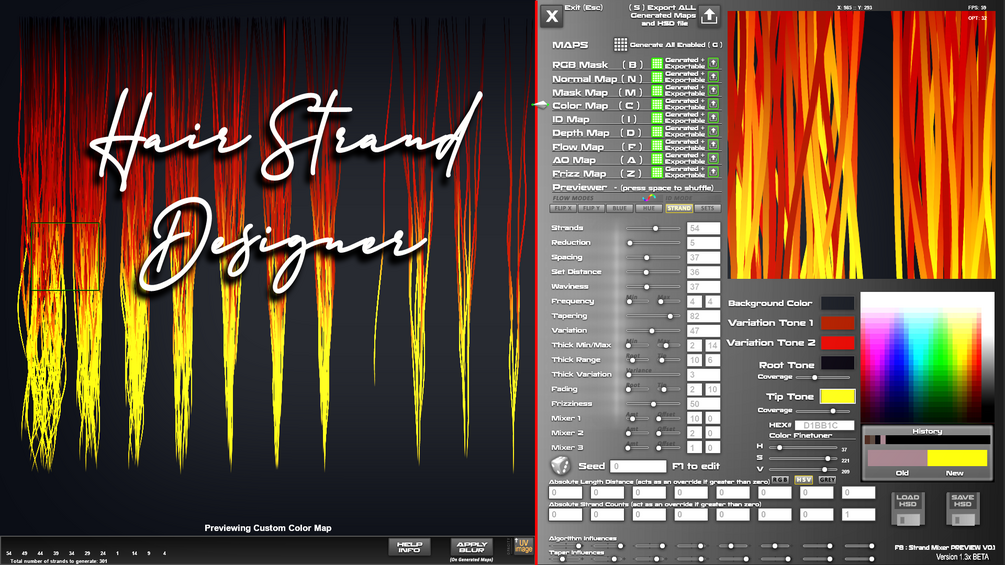Click the Generate All Enabled grid icon
The height and width of the screenshot is (565, 1005).
click(x=620, y=44)
